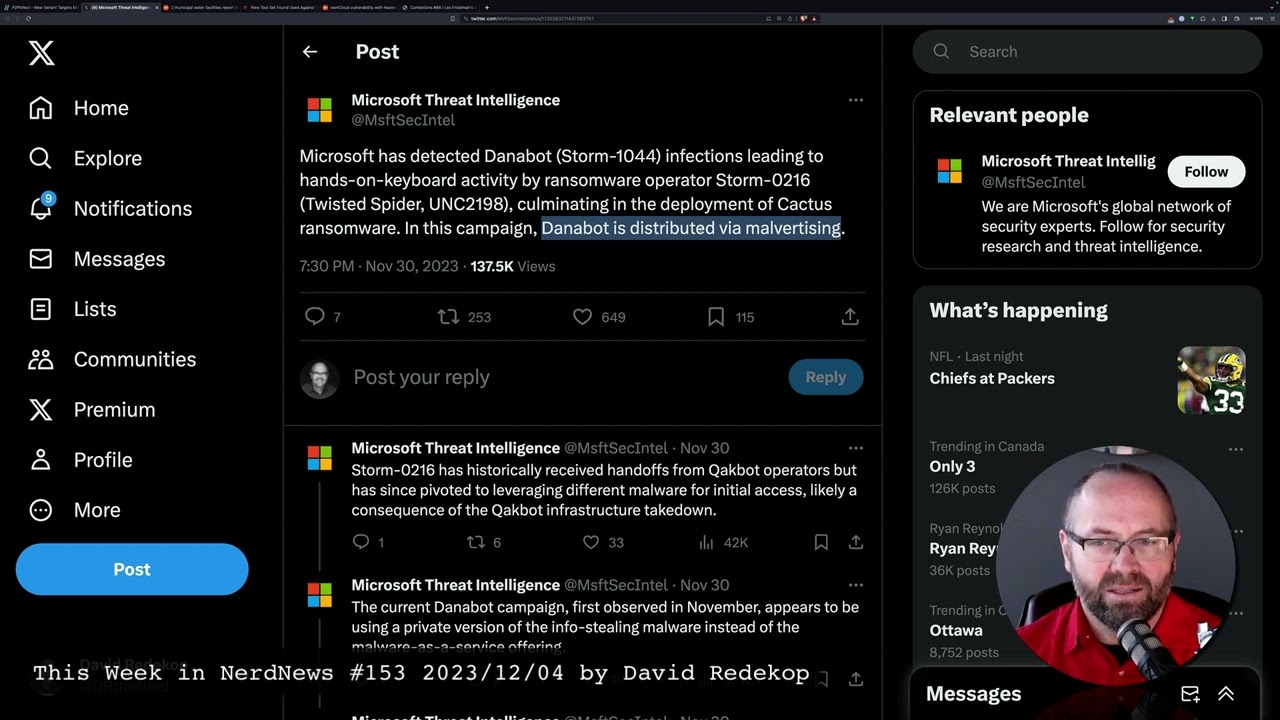
Task: Open options on the Storm-0216 Qakbot reply
Action: coord(855,448)
